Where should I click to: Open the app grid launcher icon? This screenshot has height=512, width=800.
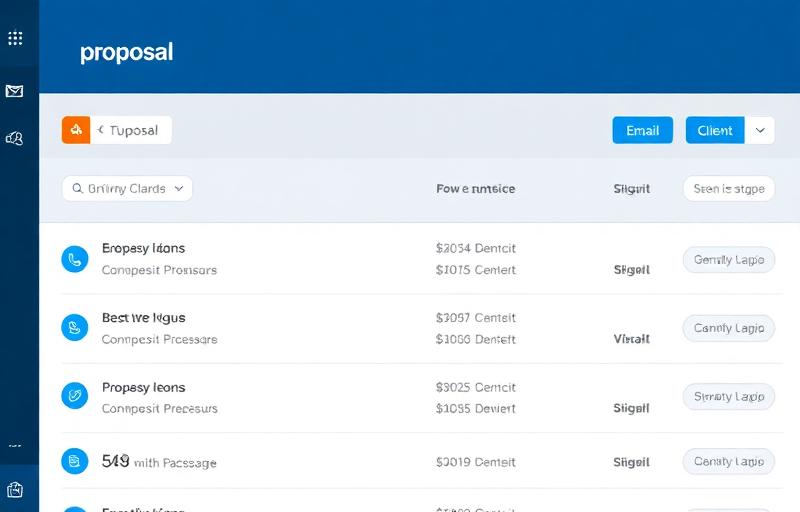click(15, 39)
